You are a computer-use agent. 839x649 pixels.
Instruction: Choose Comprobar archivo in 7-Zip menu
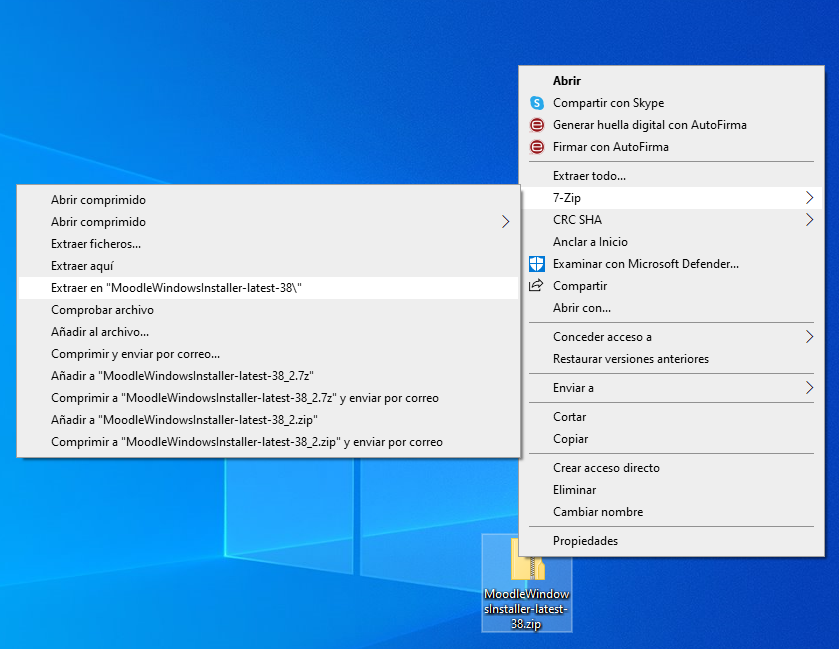pyautogui.click(x=102, y=310)
